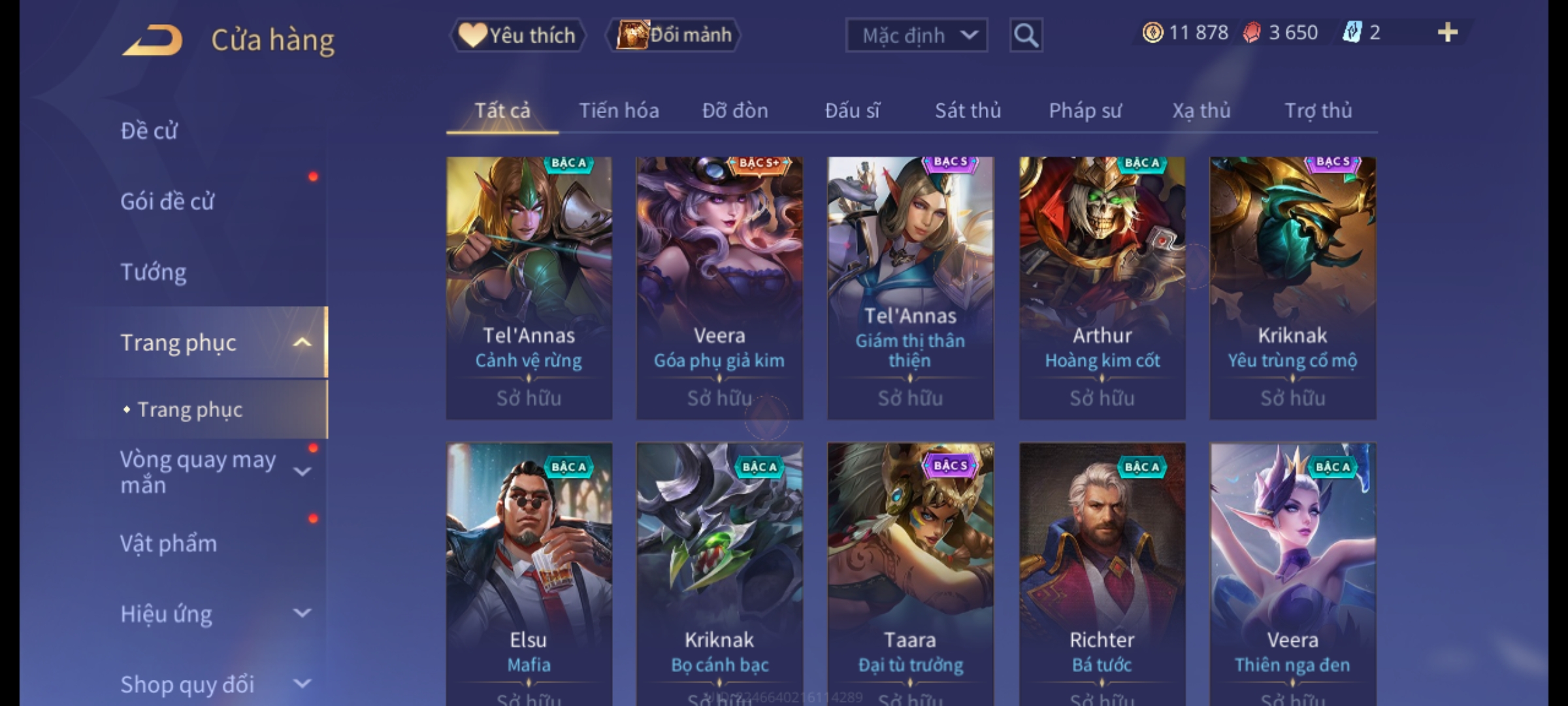Open the Mặc định sort dropdown
This screenshot has width=1568, height=706.
[916, 35]
